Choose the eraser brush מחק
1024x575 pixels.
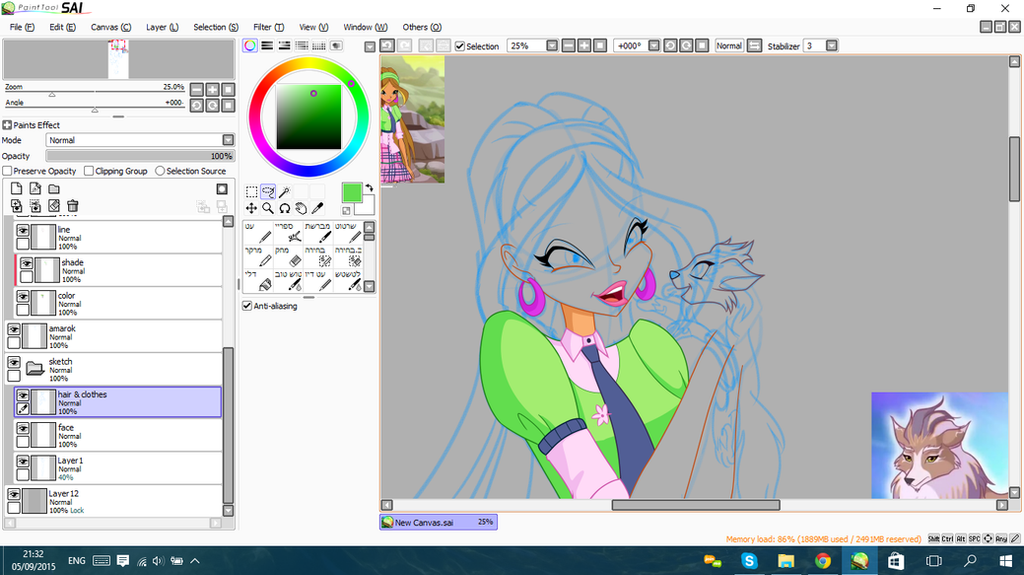point(289,256)
